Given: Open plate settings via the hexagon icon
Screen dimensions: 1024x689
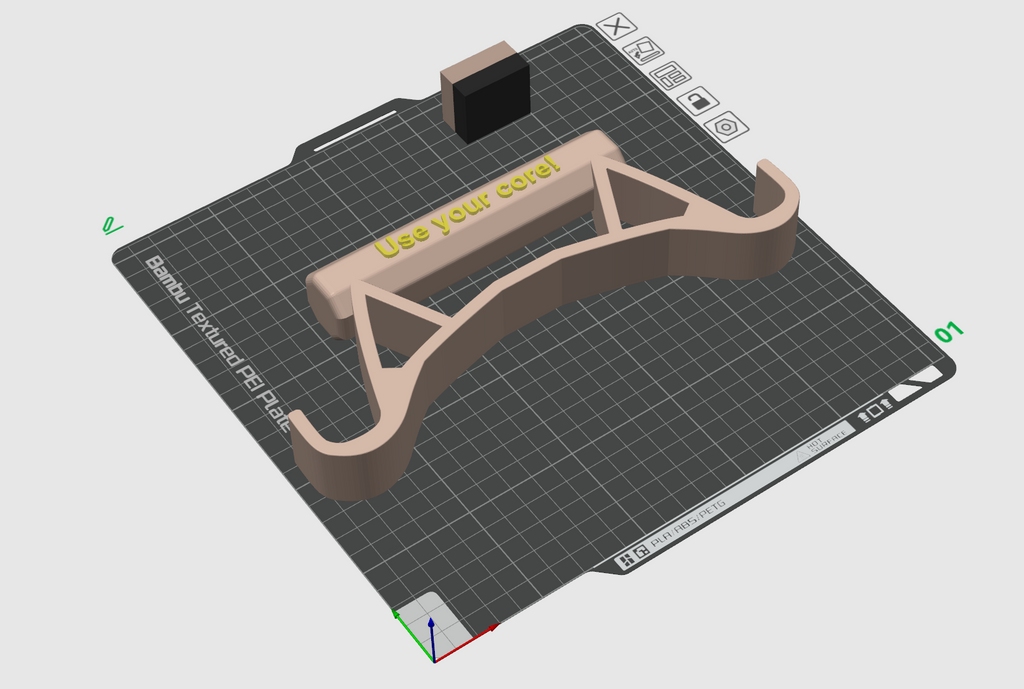Looking at the screenshot, I should point(727,127).
